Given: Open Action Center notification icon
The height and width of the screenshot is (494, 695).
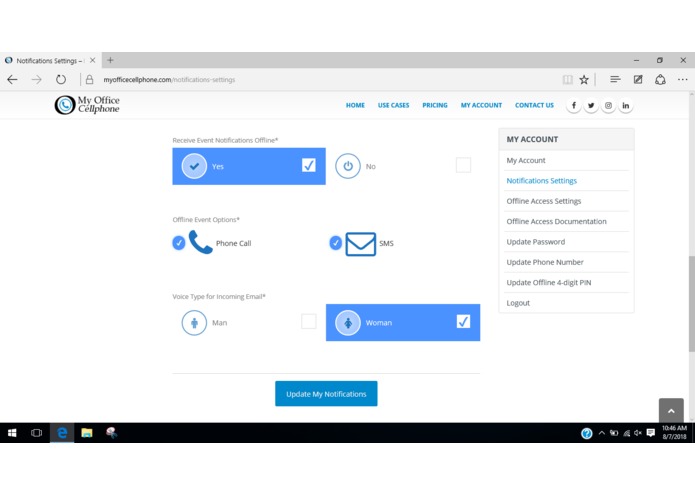Looking at the screenshot, I should click(x=651, y=433).
